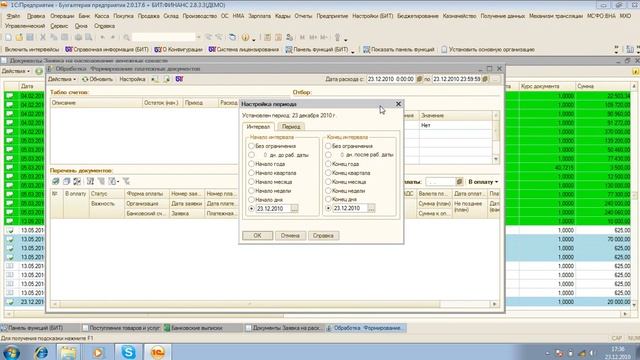This screenshot has height=360, width=640.
Task: Click 'Установить основную организацию'
Action: pos(488,49)
